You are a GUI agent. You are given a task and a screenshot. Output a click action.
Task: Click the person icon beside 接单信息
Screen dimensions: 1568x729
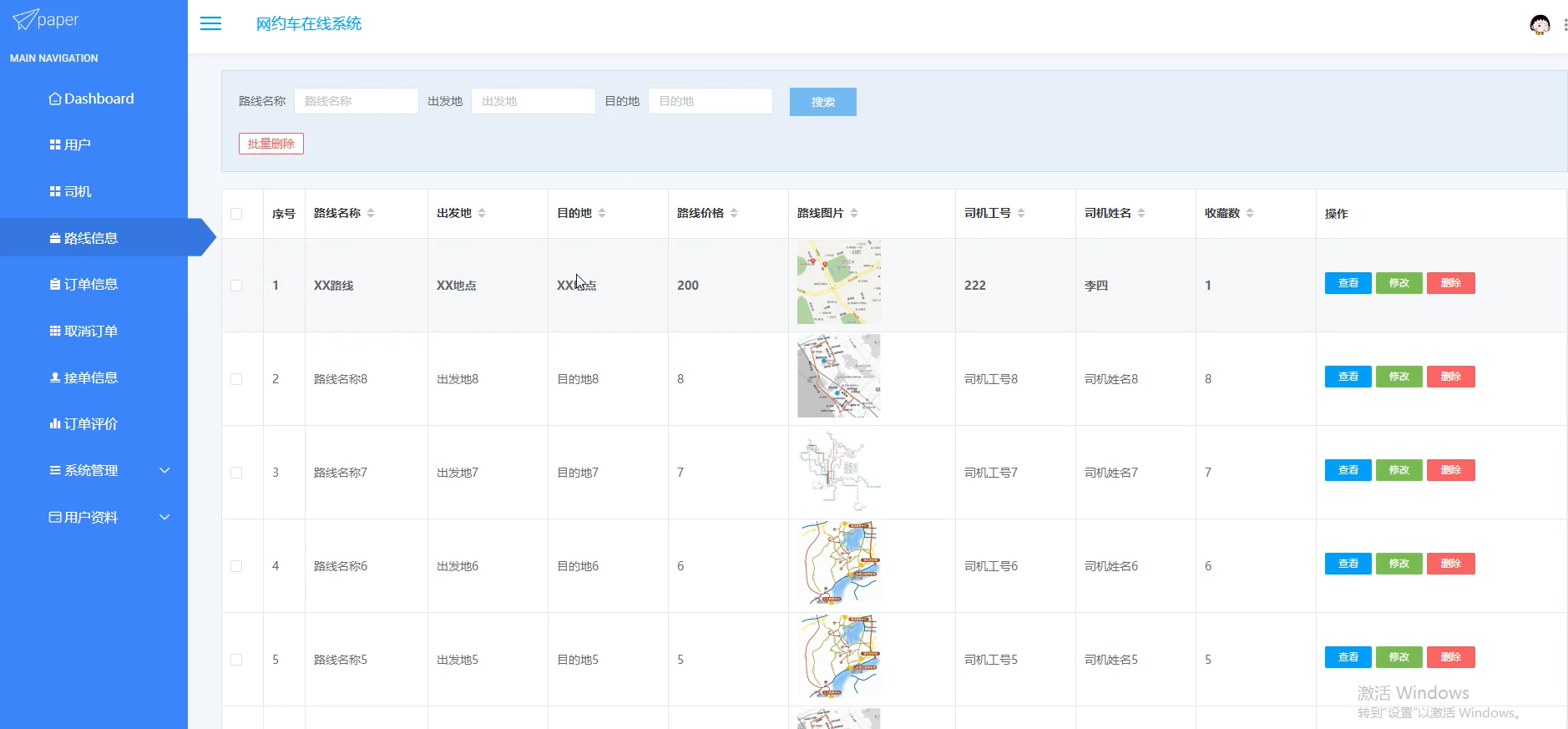[x=55, y=377]
